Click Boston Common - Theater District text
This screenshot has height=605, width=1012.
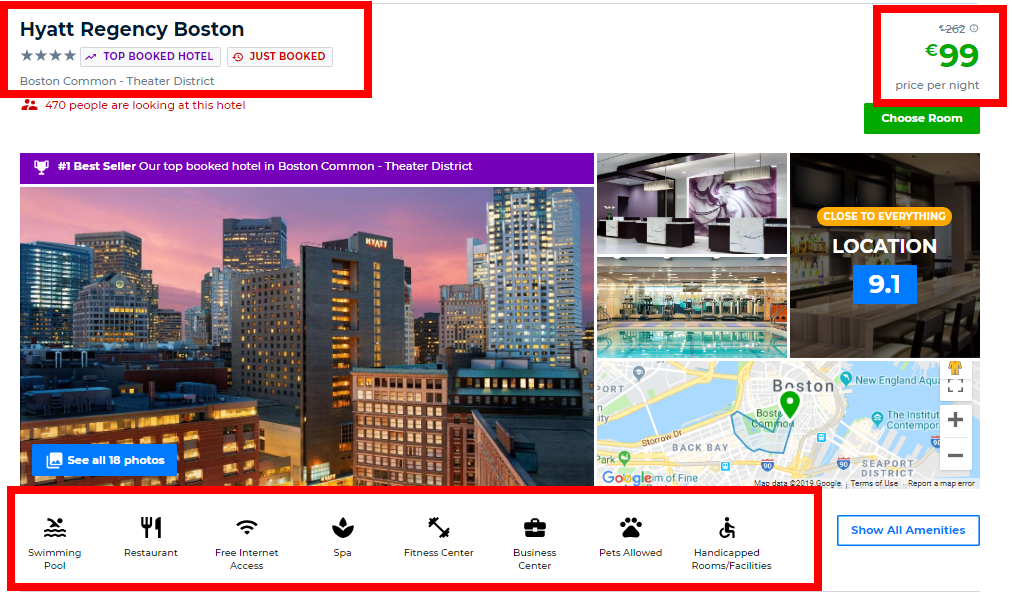pyautogui.click(x=117, y=81)
